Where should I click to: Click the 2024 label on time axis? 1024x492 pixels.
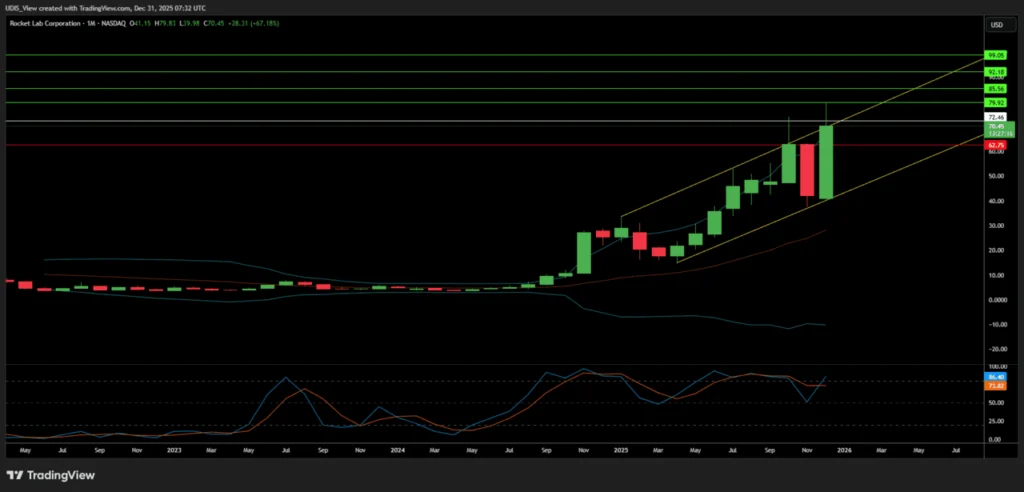[397, 450]
